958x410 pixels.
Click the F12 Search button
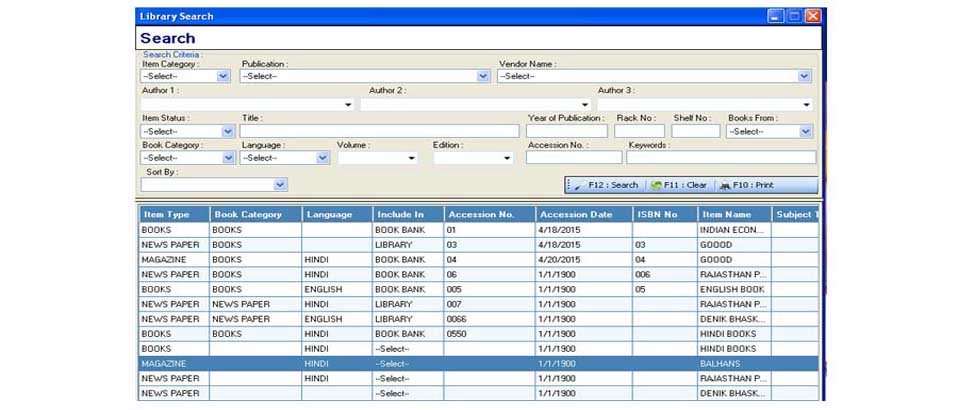tap(608, 185)
